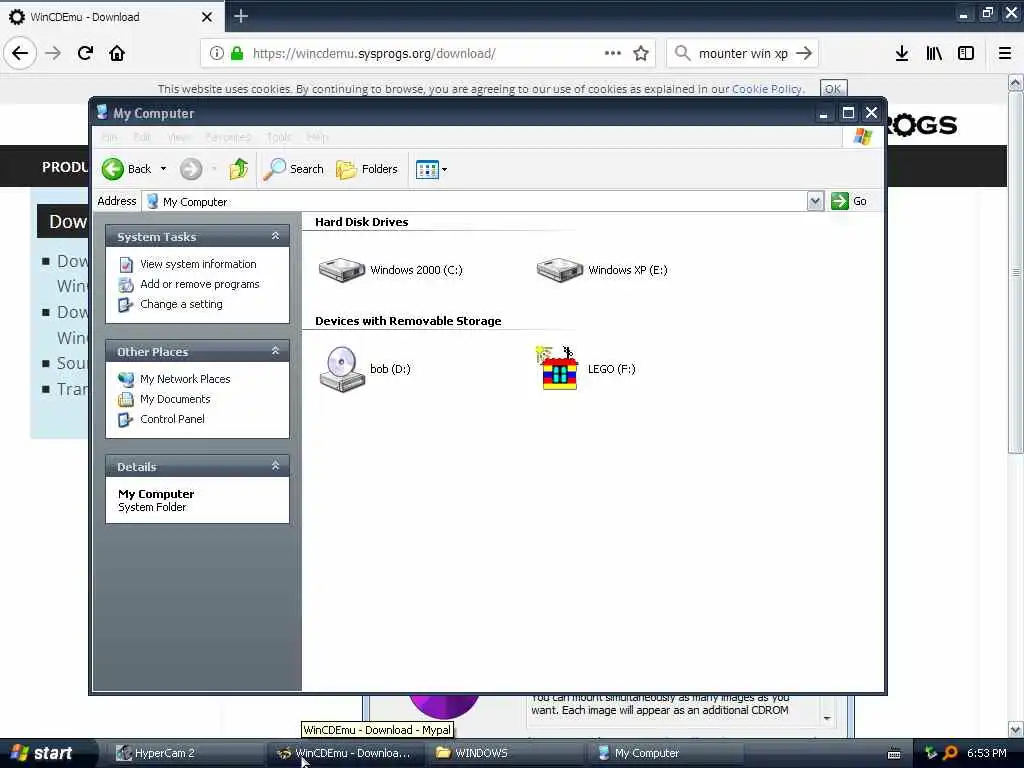The image size is (1024, 768).
Task: Select the WinCDEmu - Download tab
Action: click(x=112, y=16)
